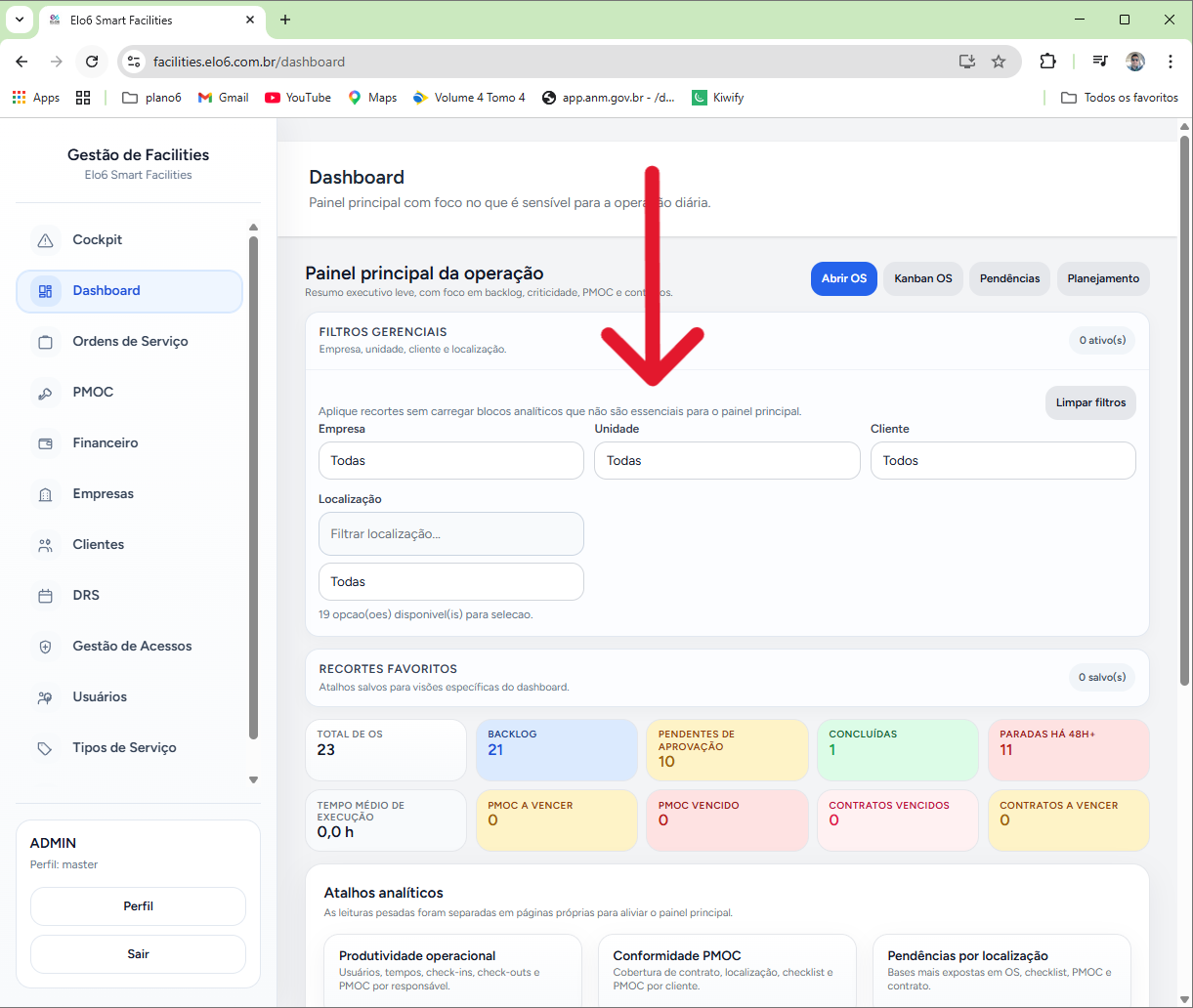This screenshot has width=1193, height=1008.
Task: Click the Planejamento button
Action: [1103, 278]
